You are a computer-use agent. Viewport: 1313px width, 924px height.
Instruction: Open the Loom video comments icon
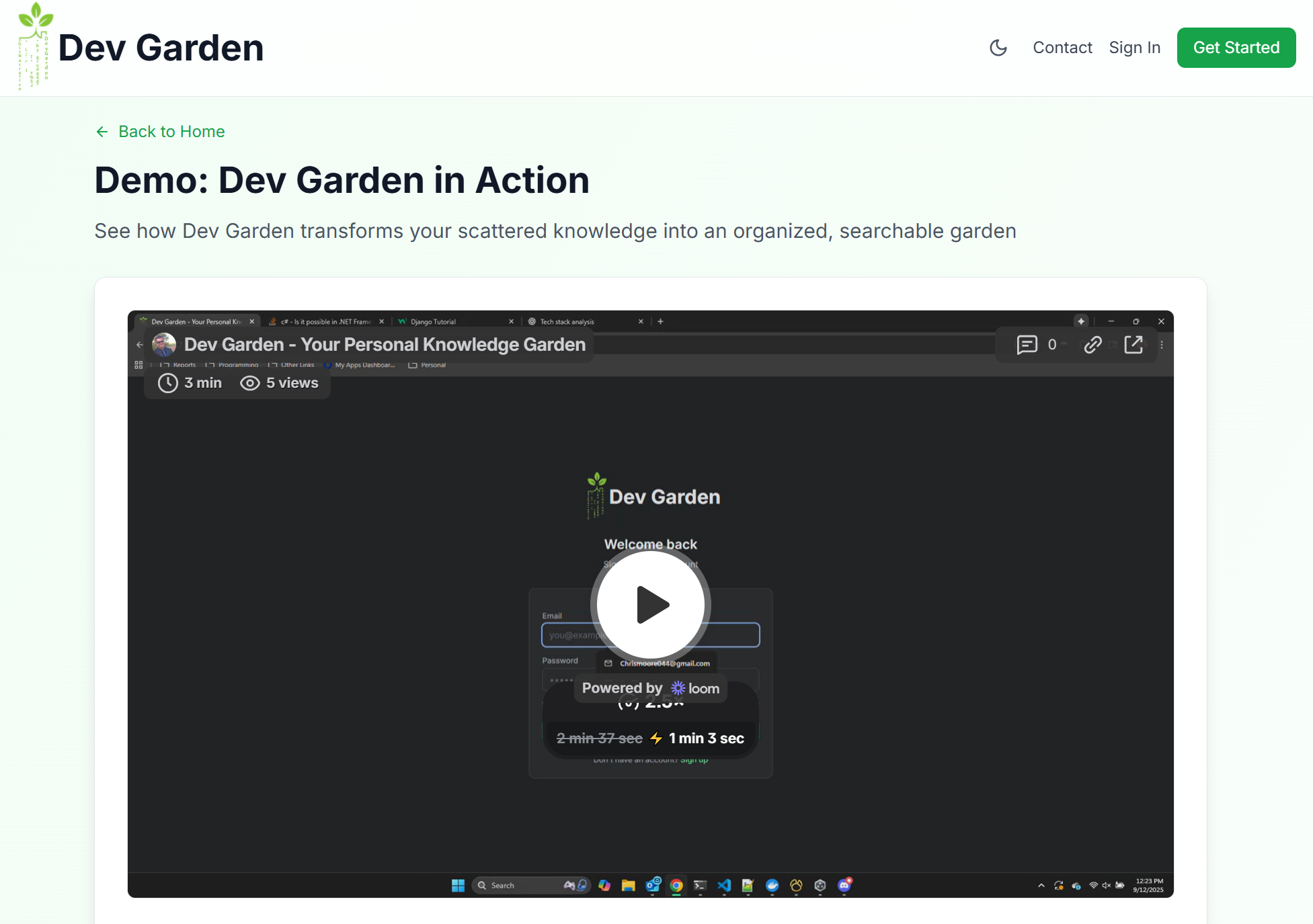(1027, 345)
